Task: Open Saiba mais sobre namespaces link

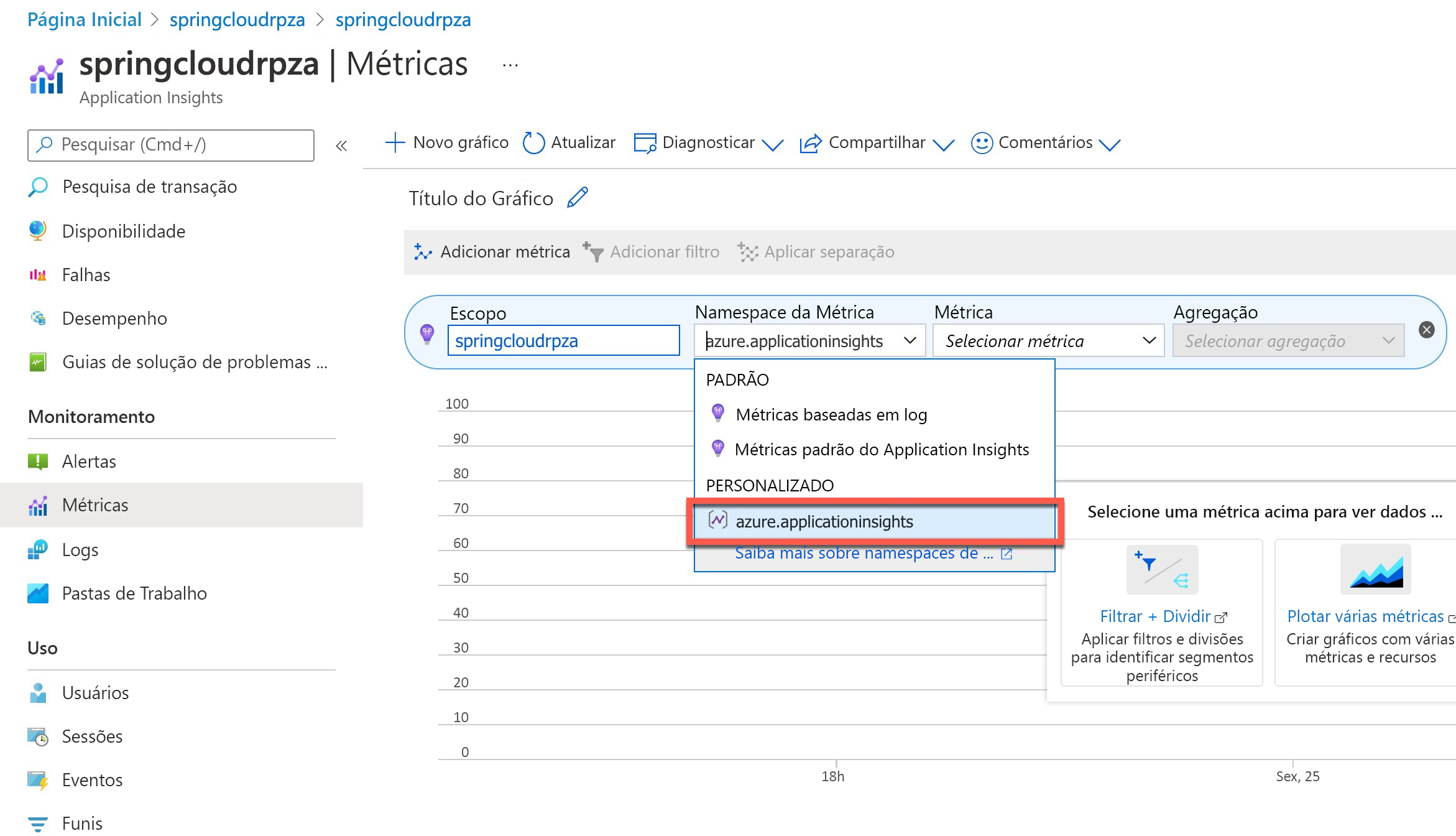Action: (x=864, y=554)
